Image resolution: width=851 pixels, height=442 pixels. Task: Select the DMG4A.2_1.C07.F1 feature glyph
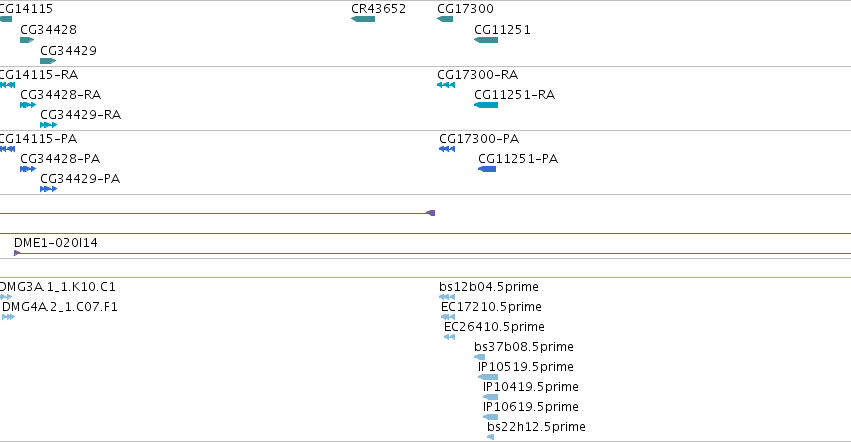tap(9, 317)
